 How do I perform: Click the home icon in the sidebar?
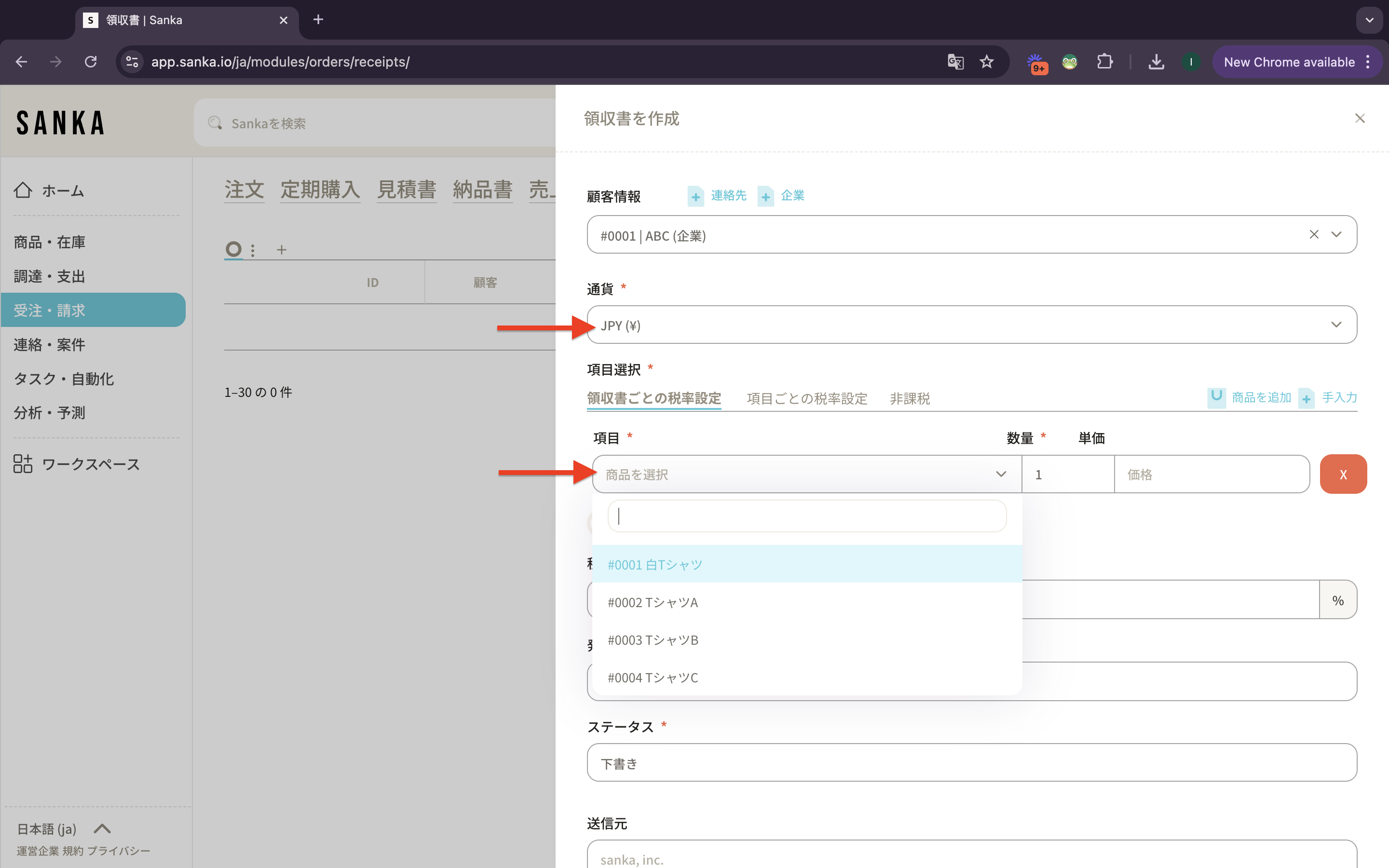[x=23, y=190]
